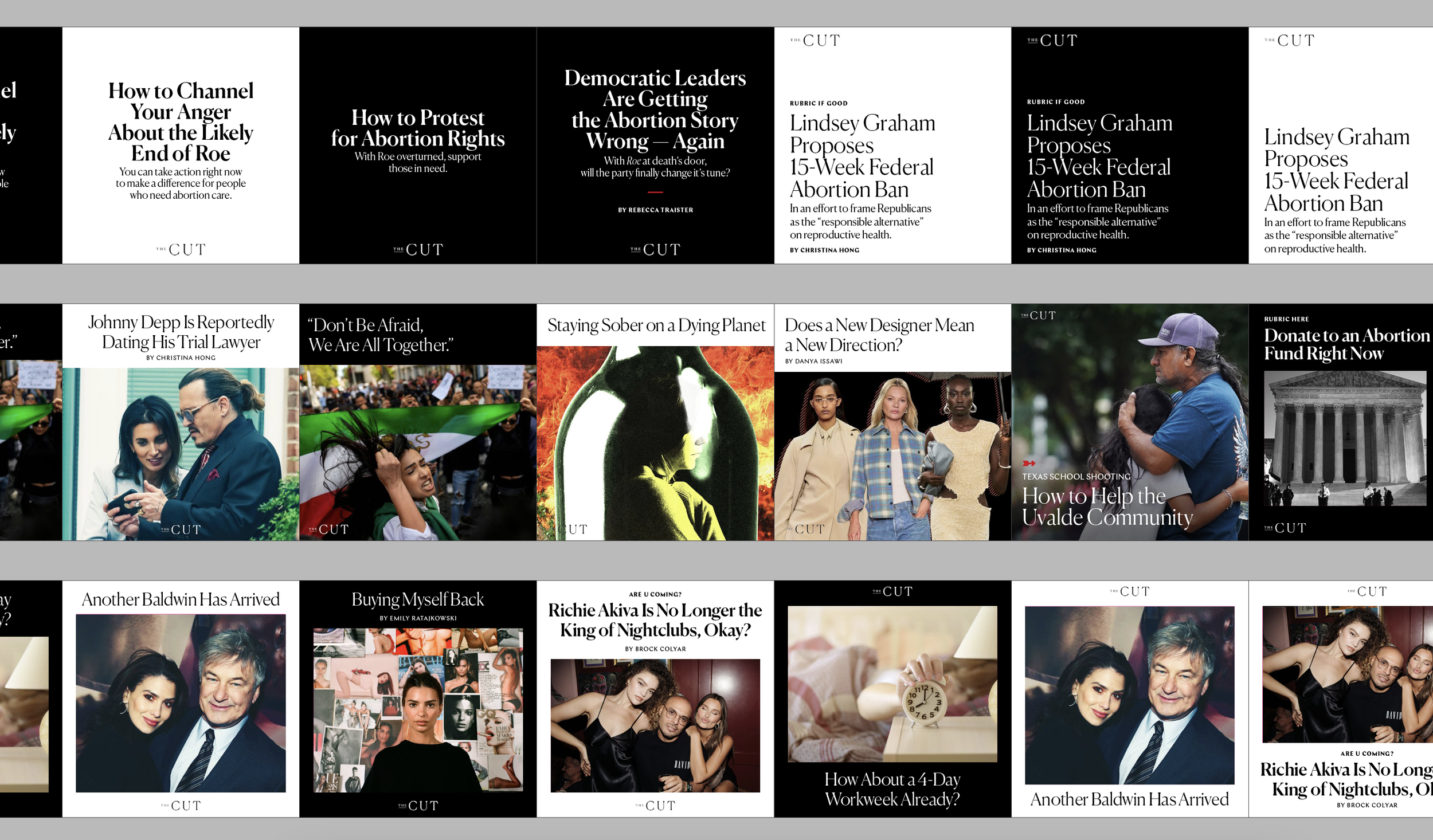Click The Cut logo above the Baldwin photo with headline below
1433x840 pixels.
coord(1130,592)
